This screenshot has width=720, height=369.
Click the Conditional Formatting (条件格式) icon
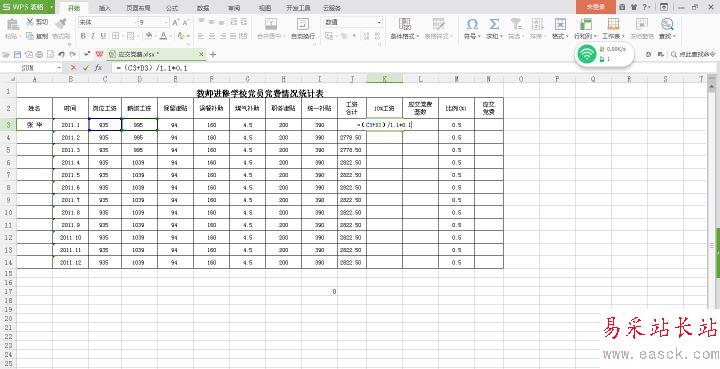pos(405,24)
